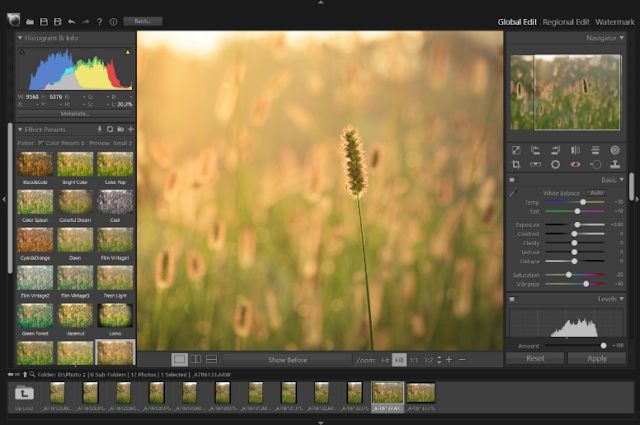Screen dimensions: 640x425
Task: Set zoom to Fit
Action: point(385,360)
